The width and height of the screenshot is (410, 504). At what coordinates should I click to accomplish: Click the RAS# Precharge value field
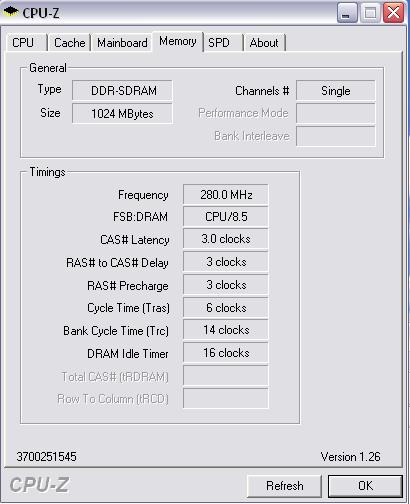[226, 285]
